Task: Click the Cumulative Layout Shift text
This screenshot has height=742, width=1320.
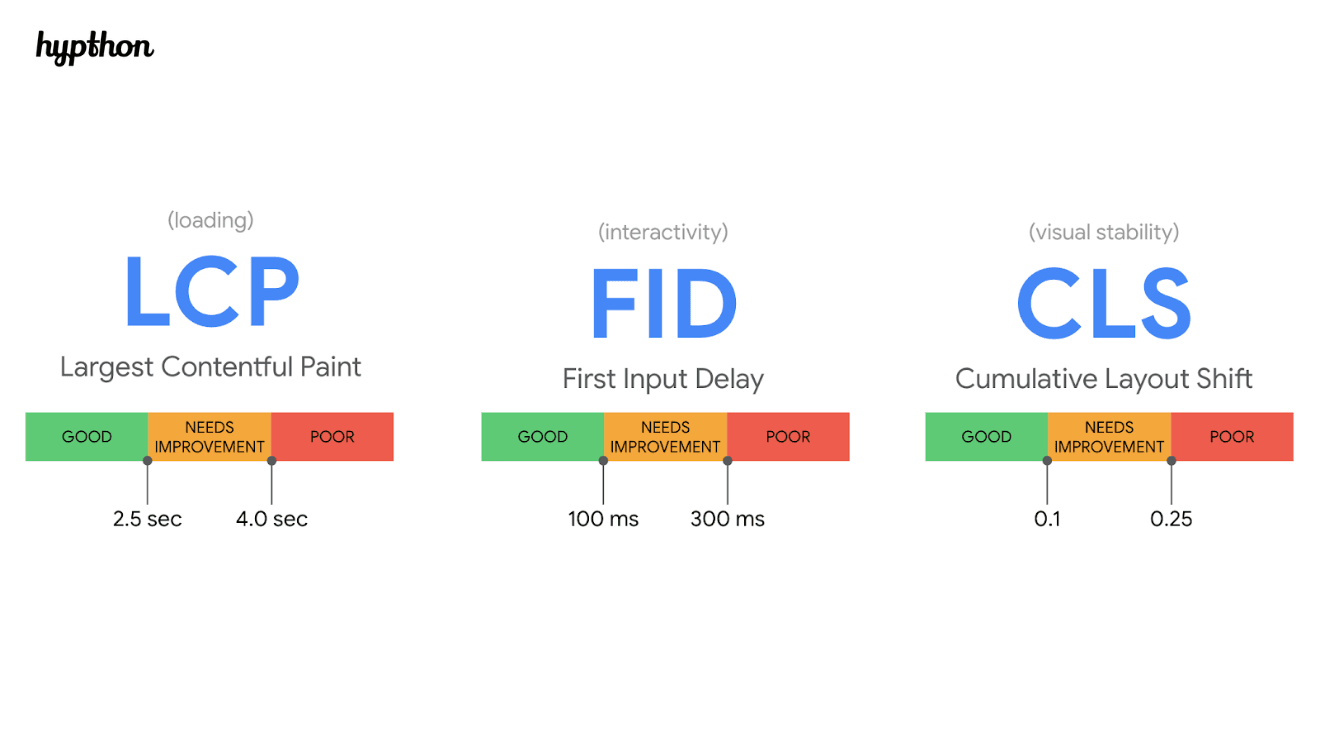Action: 1104,379
